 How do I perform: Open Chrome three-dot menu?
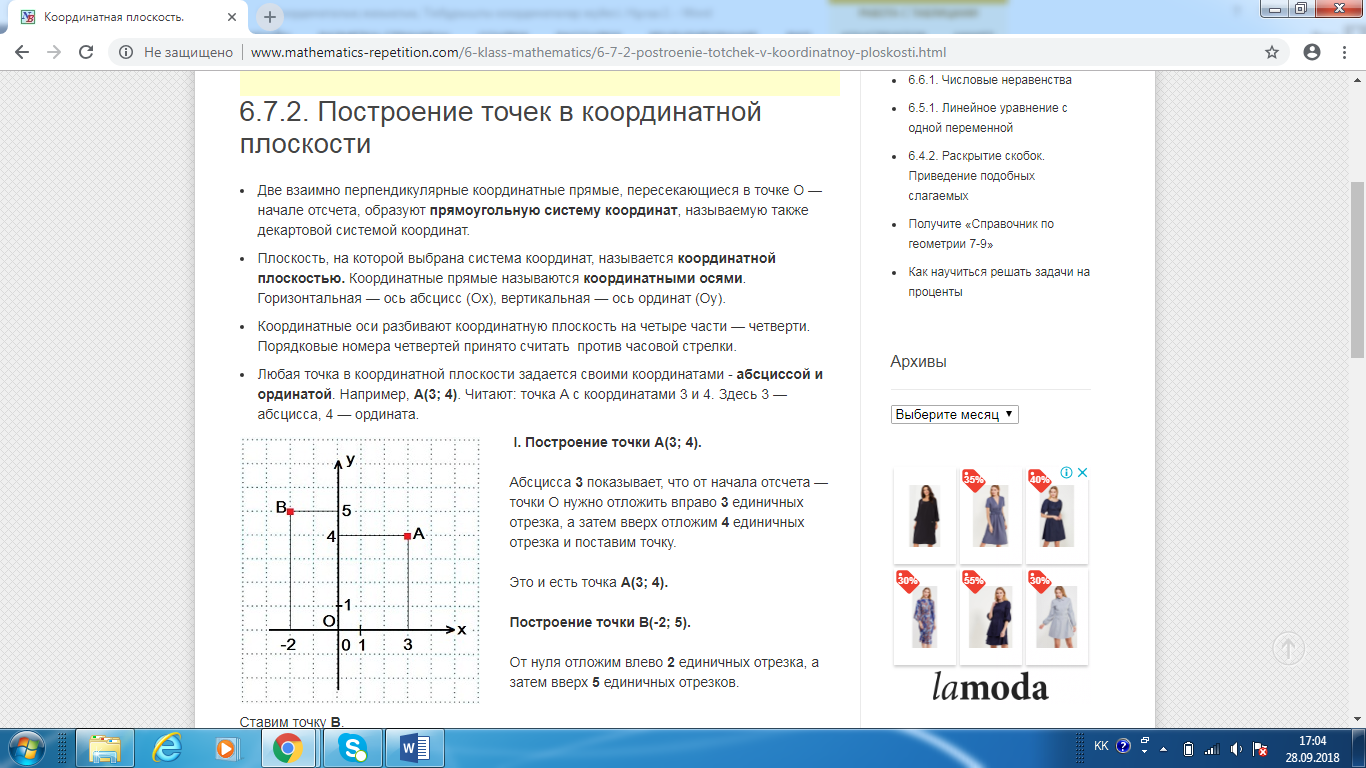point(1344,53)
